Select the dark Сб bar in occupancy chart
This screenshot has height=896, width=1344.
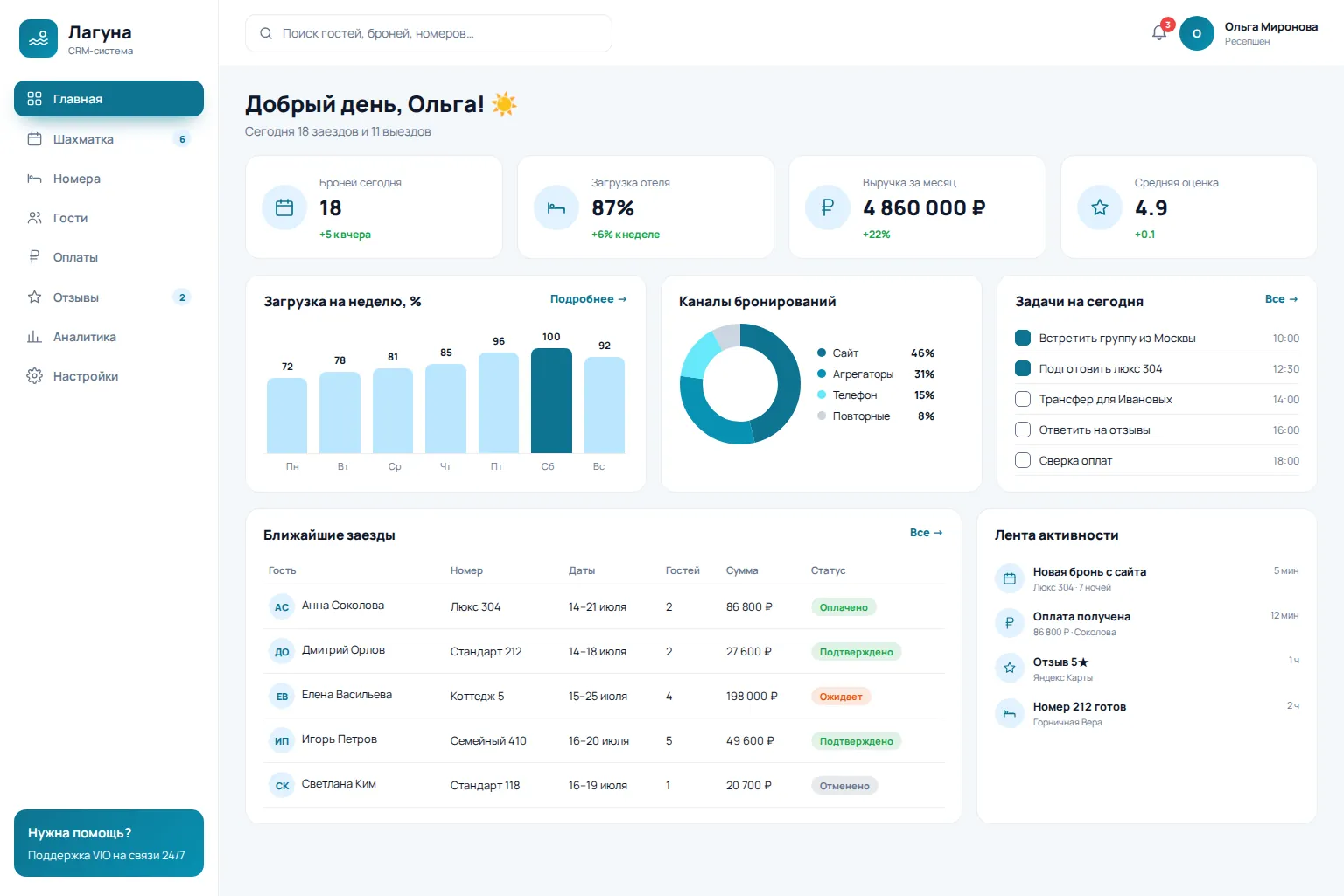(551, 401)
